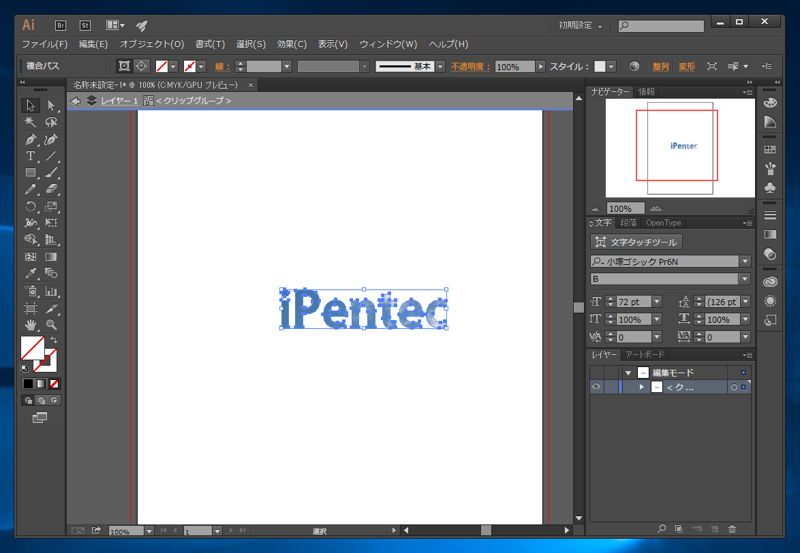Open the stroke weight dropdown
The height and width of the screenshot is (553, 800).
click(287, 66)
